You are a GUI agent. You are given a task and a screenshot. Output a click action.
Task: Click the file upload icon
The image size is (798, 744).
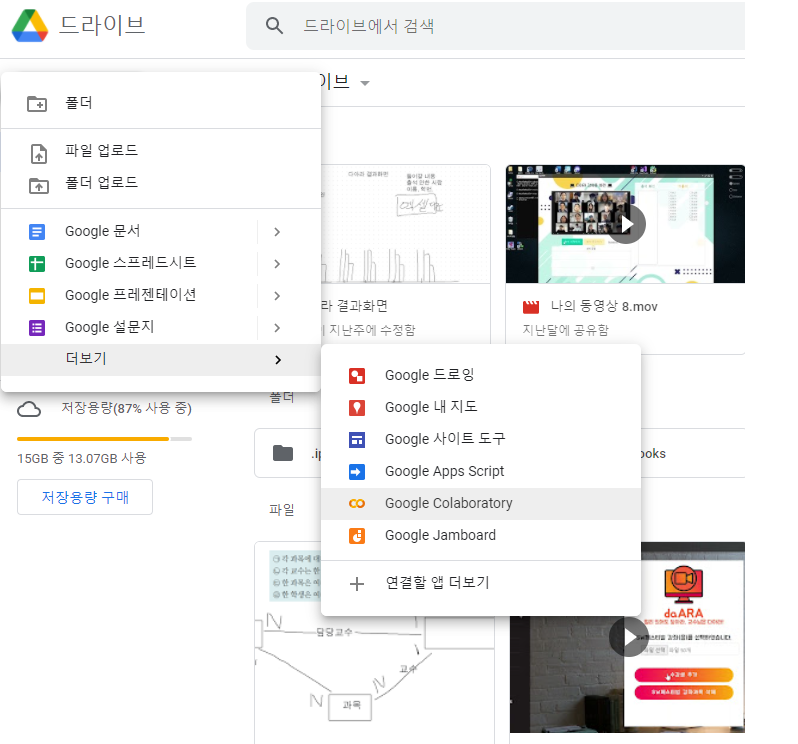pos(39,154)
